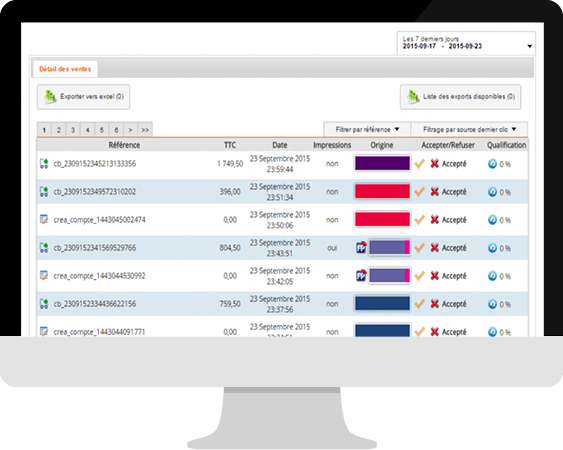This screenshot has width=563, height=450.
Task: Click the purple Origine swatch in first row
Action: 382,163
